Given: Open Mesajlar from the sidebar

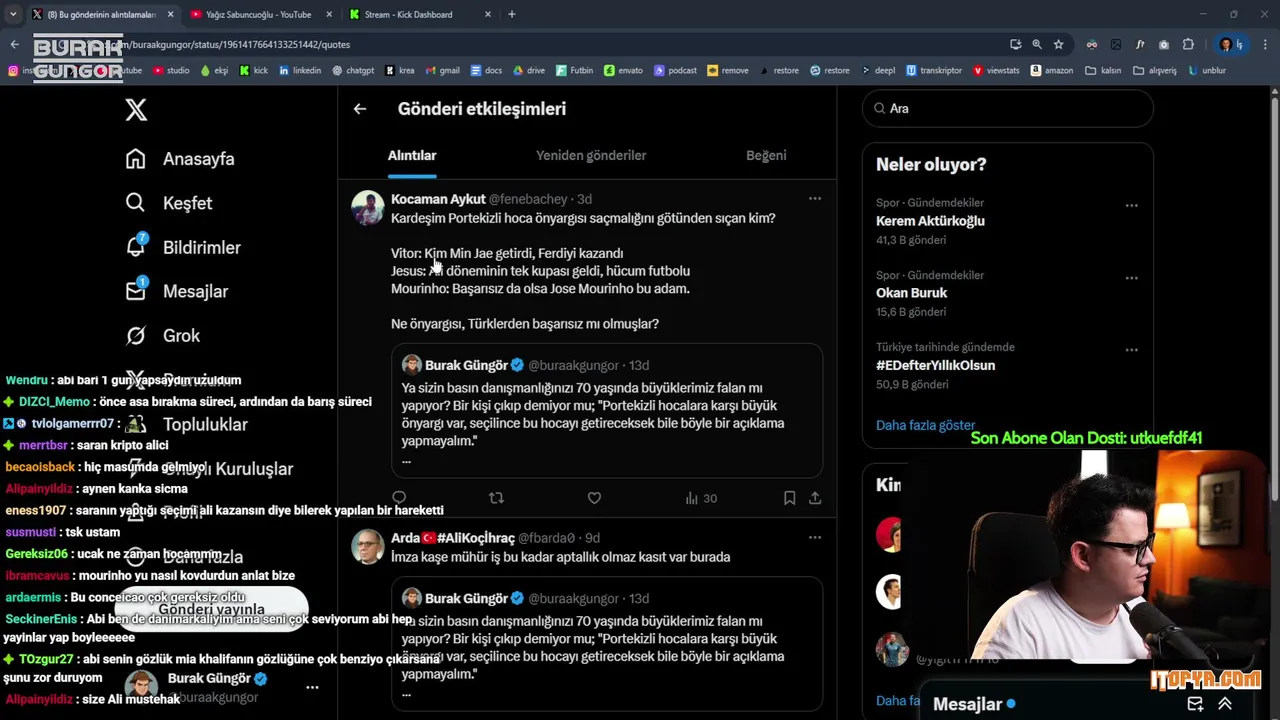Looking at the screenshot, I should point(177,291).
